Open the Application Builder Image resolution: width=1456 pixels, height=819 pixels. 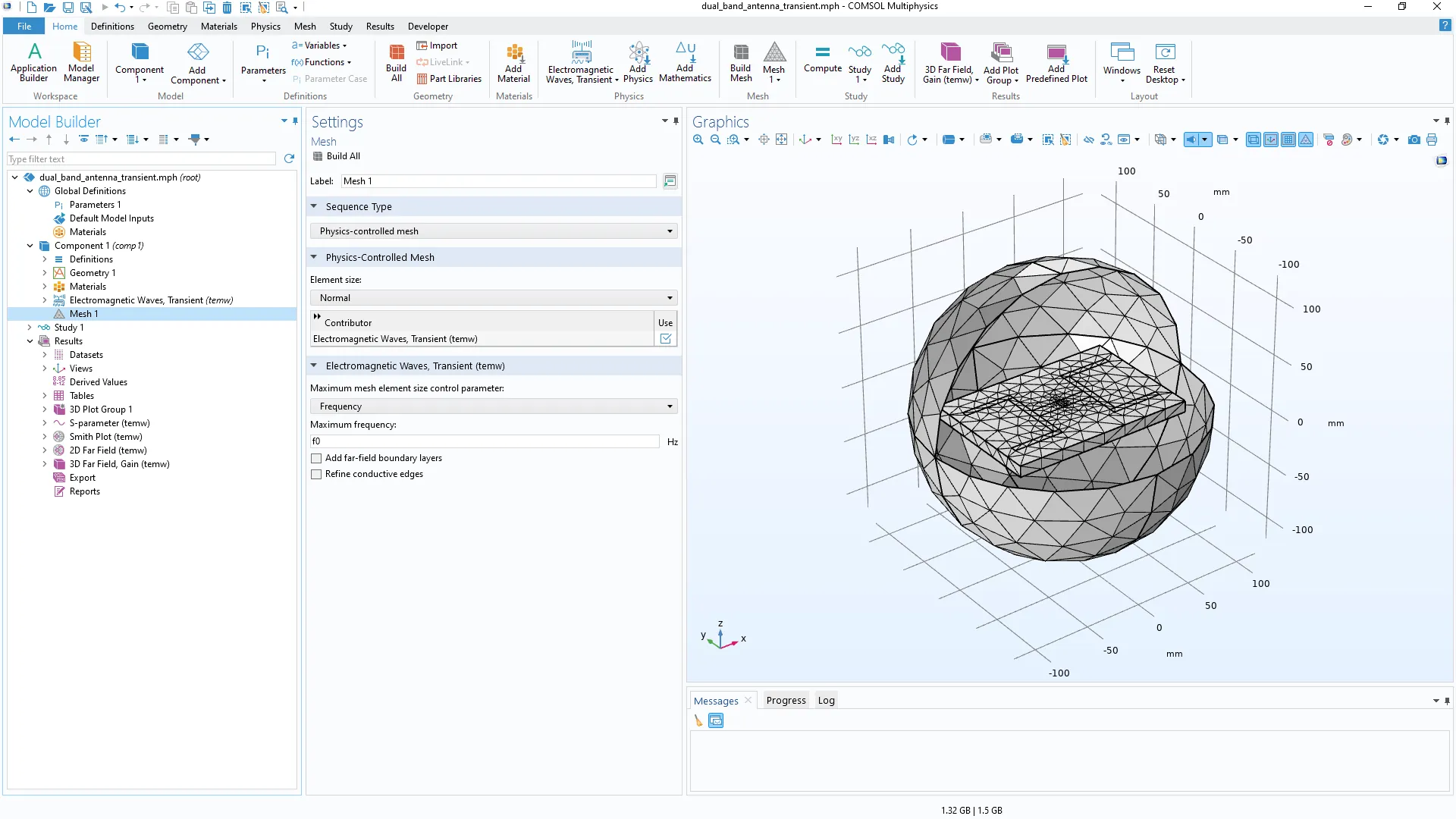coord(33,62)
